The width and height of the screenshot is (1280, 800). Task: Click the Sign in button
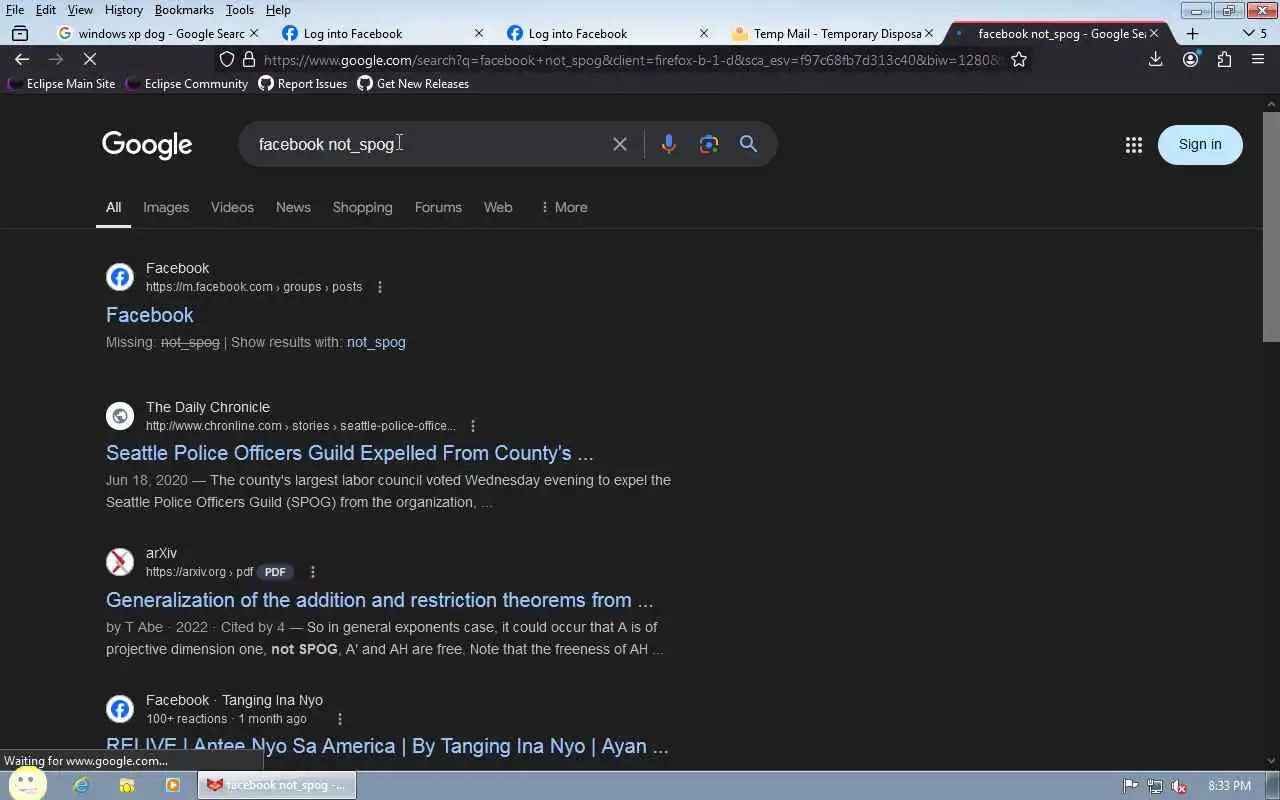1200,144
